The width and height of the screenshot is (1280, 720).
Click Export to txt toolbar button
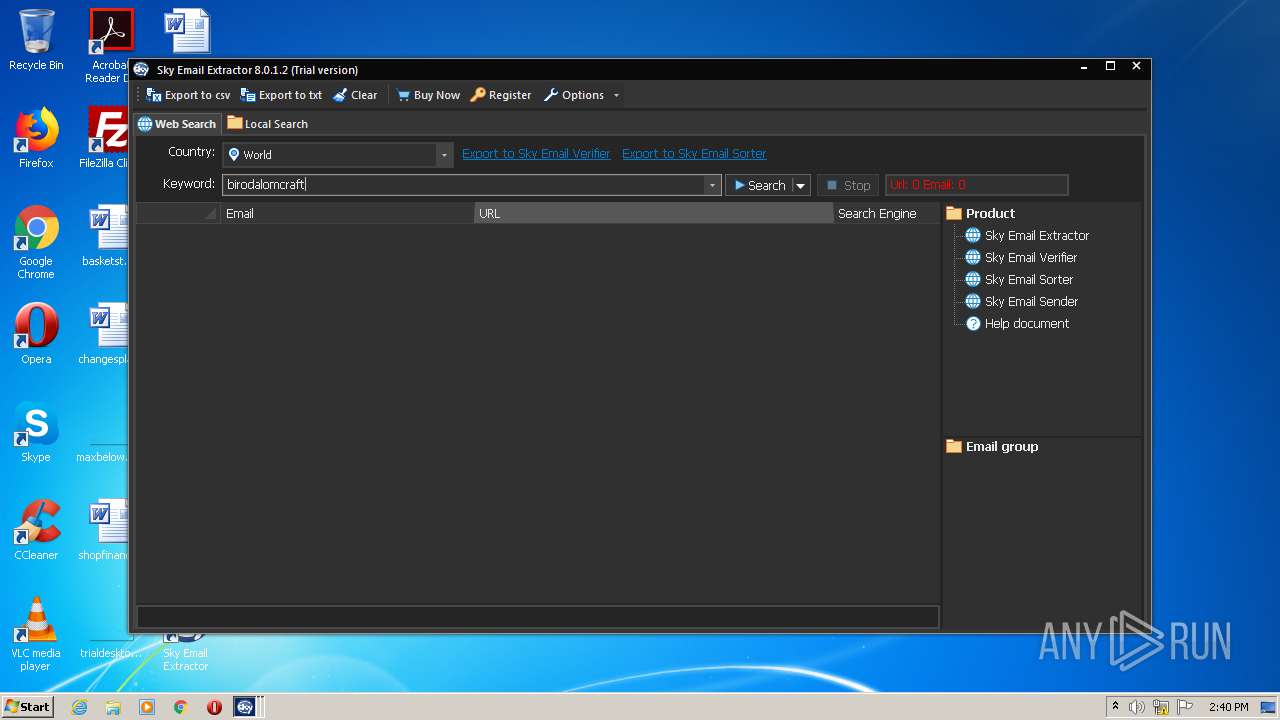[x=281, y=95]
